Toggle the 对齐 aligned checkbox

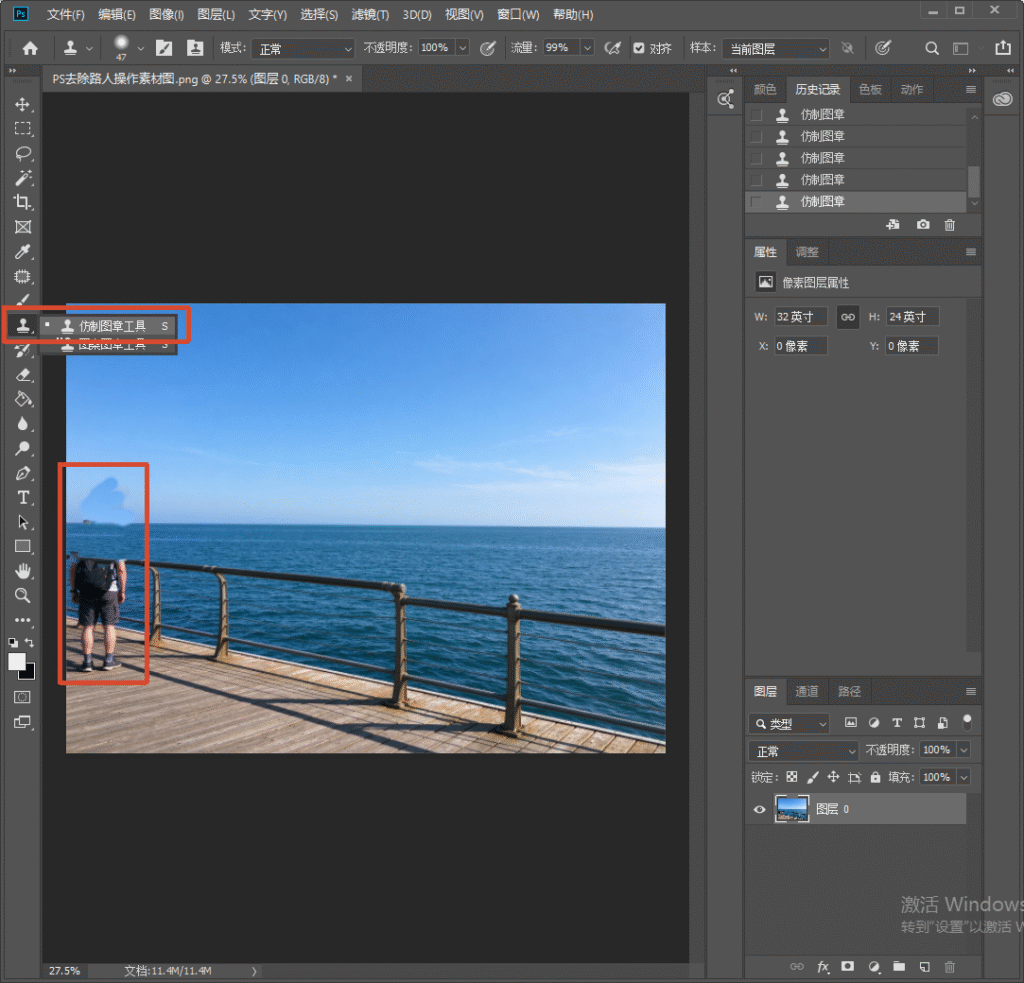click(x=639, y=48)
